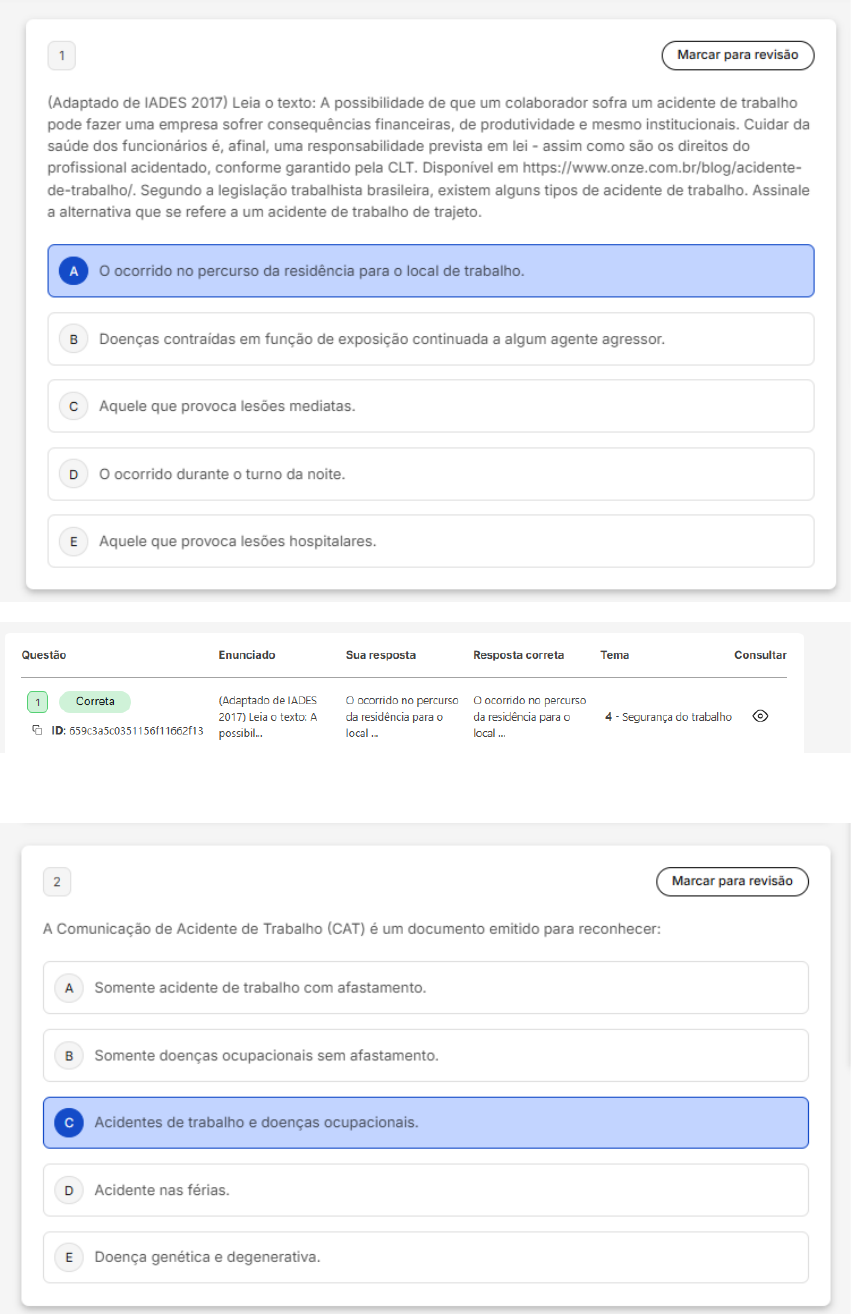
Task: Click the green 'Correta' status badge
Action: coord(95,702)
